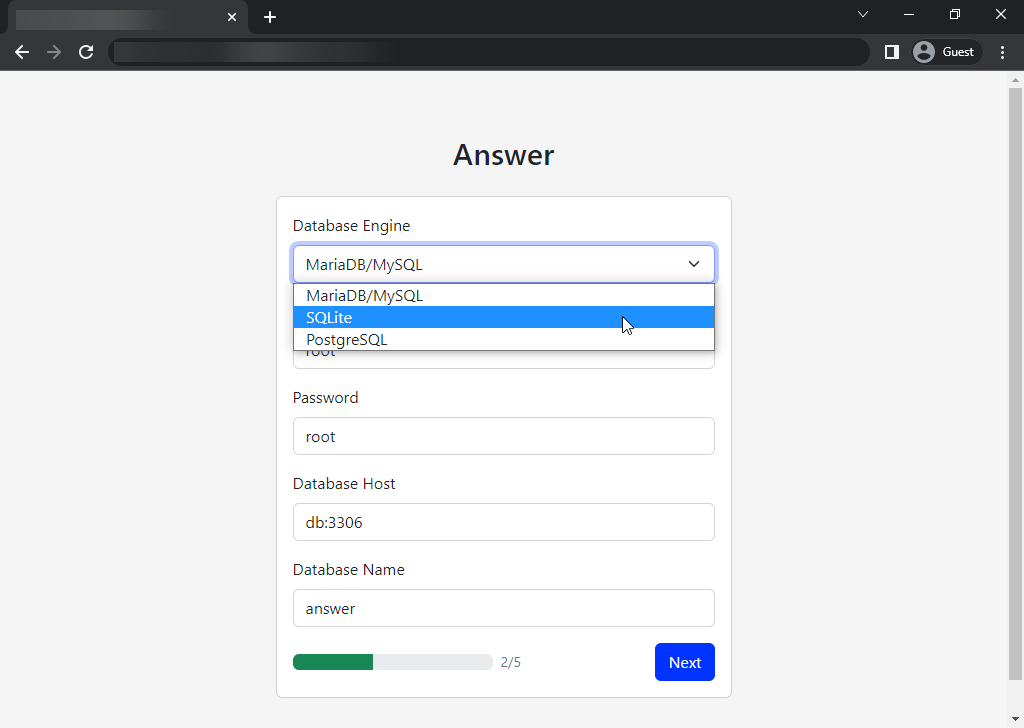The image size is (1024, 728).
Task: Minimize the browser window
Action: click(x=908, y=14)
